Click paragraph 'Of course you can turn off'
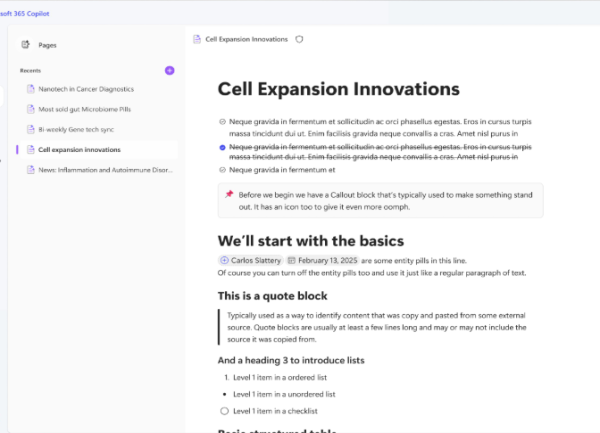This screenshot has width=600, height=433. (x=372, y=273)
